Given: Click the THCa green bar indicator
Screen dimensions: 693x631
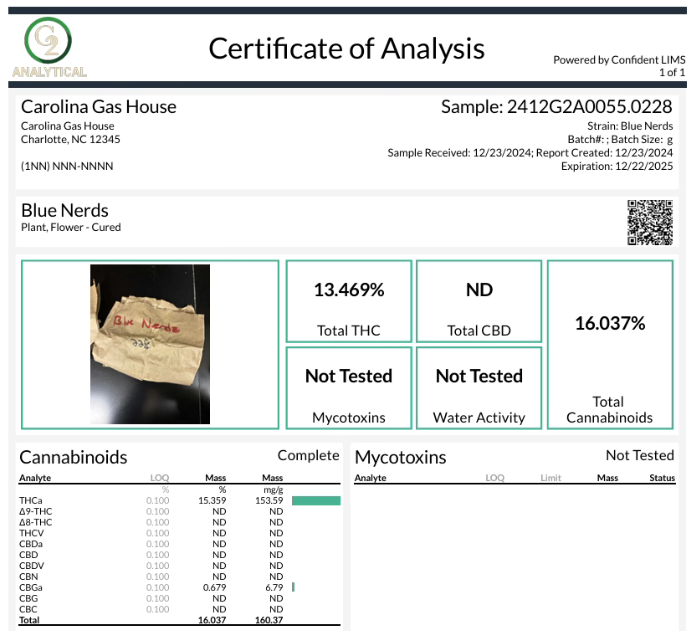Looking at the screenshot, I should pos(316,500).
